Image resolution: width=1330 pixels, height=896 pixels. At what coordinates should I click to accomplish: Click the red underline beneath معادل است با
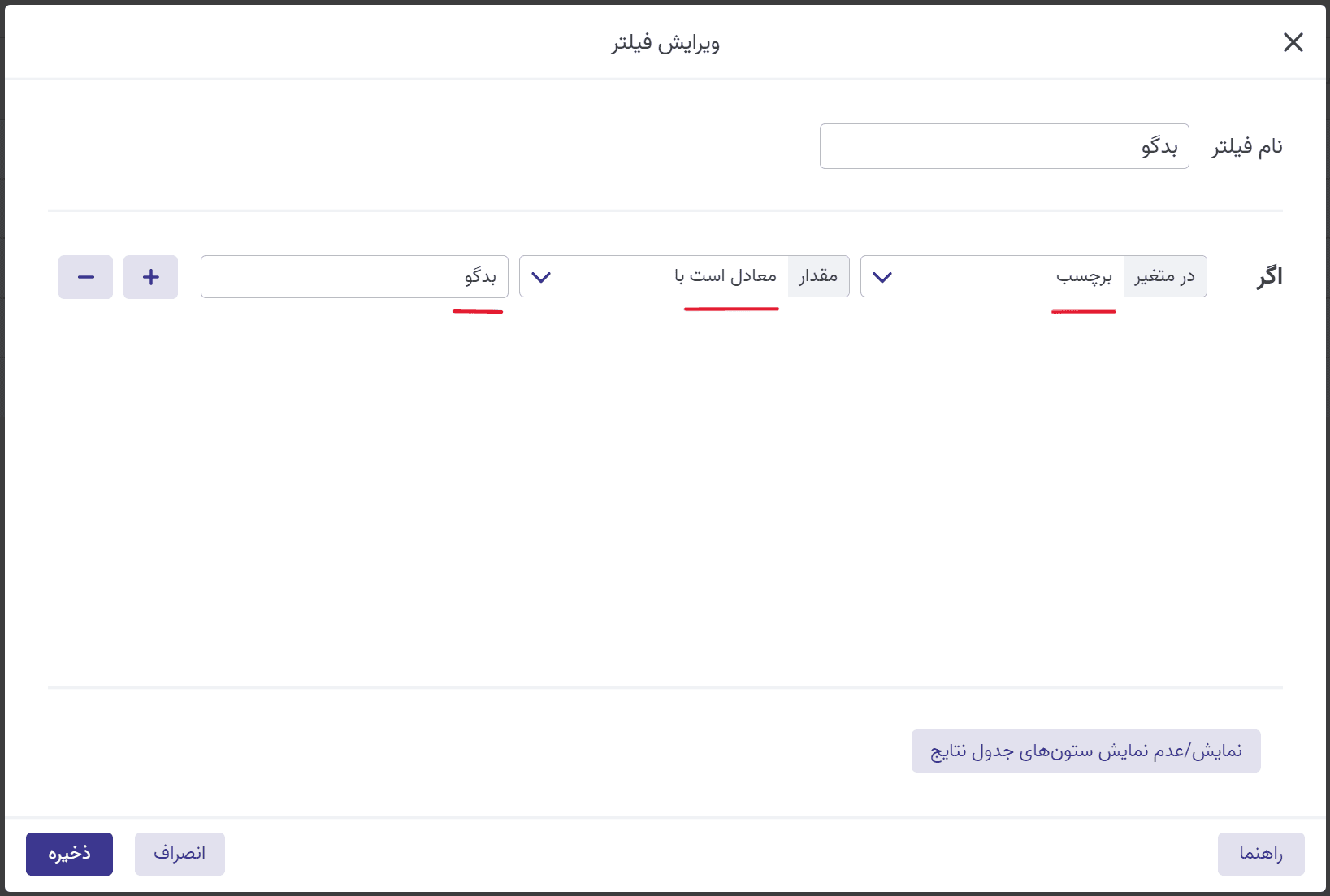tap(731, 309)
